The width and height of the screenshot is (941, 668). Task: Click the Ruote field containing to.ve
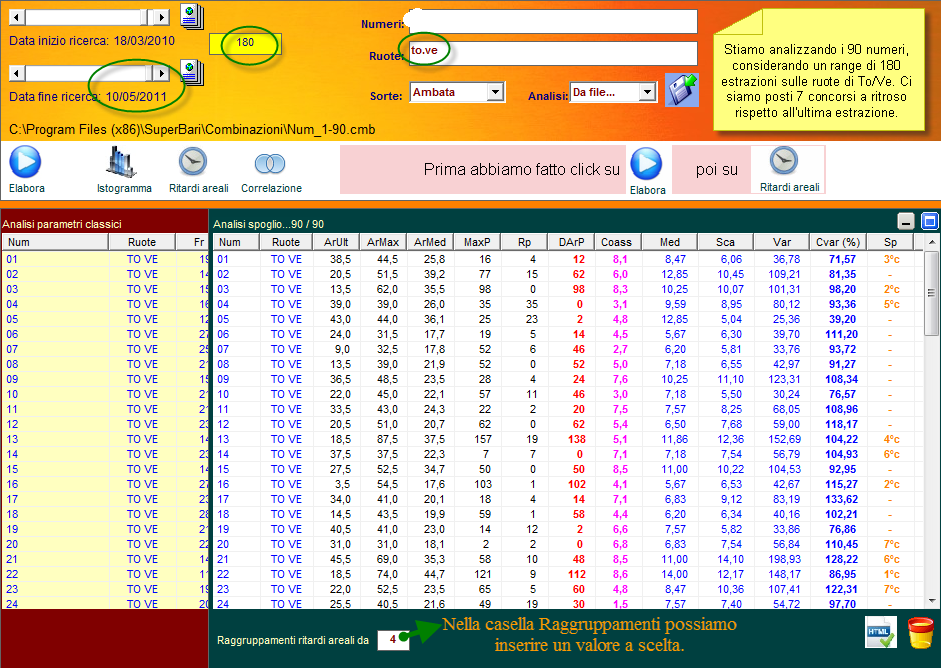coord(552,53)
